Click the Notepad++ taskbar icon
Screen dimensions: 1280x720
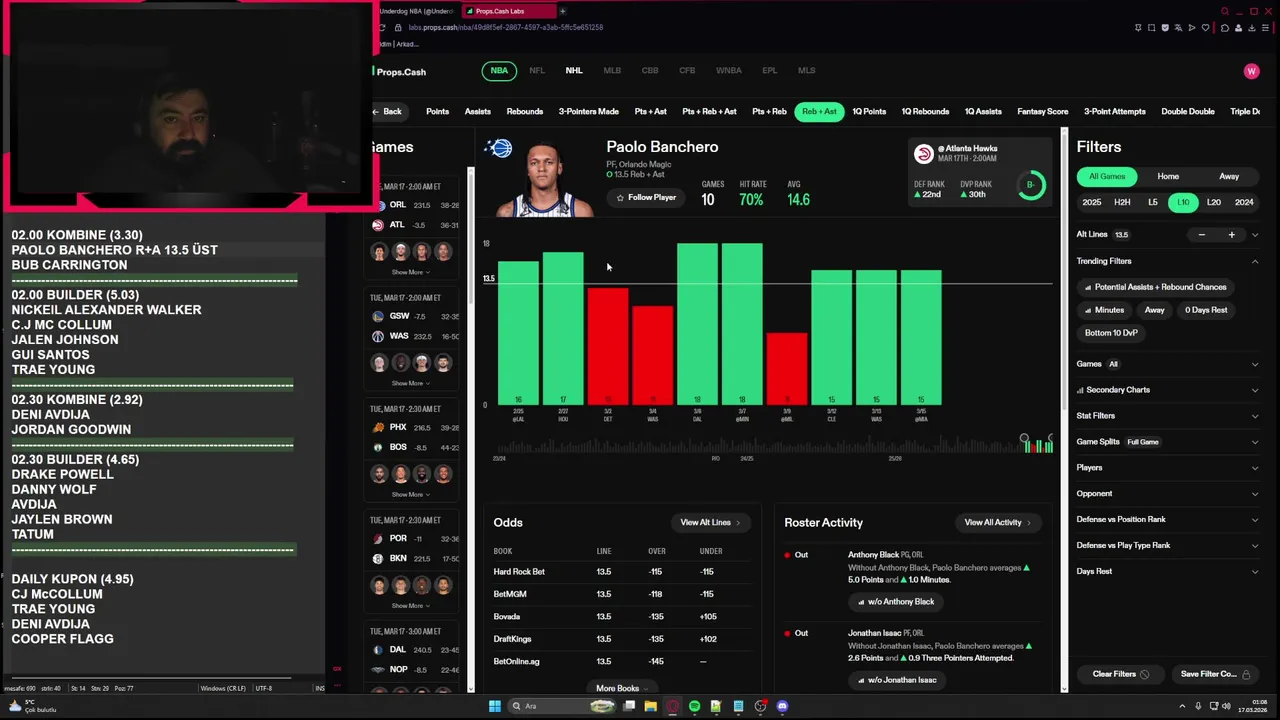coord(716,706)
